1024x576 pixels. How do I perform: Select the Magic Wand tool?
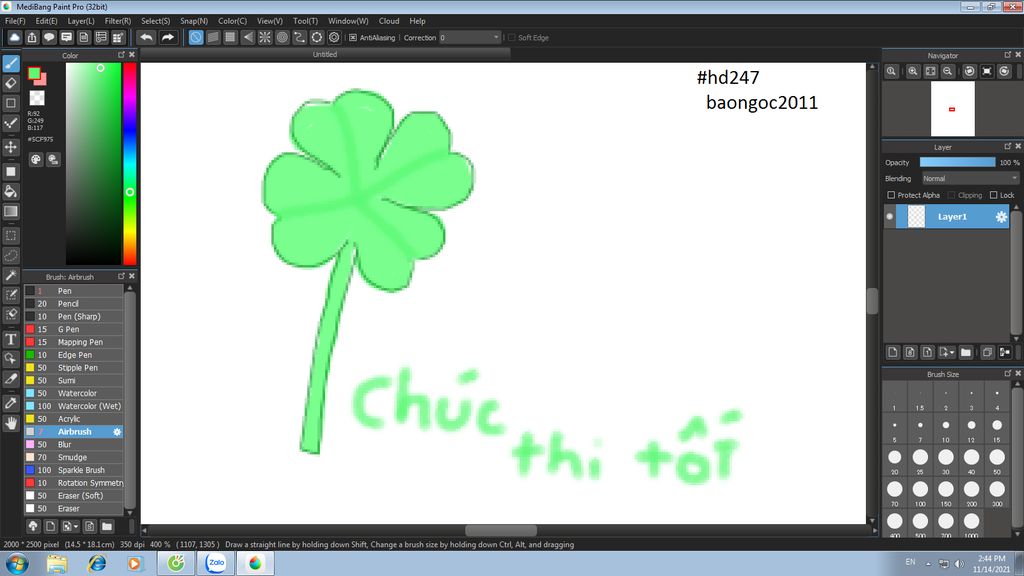tap(10, 275)
